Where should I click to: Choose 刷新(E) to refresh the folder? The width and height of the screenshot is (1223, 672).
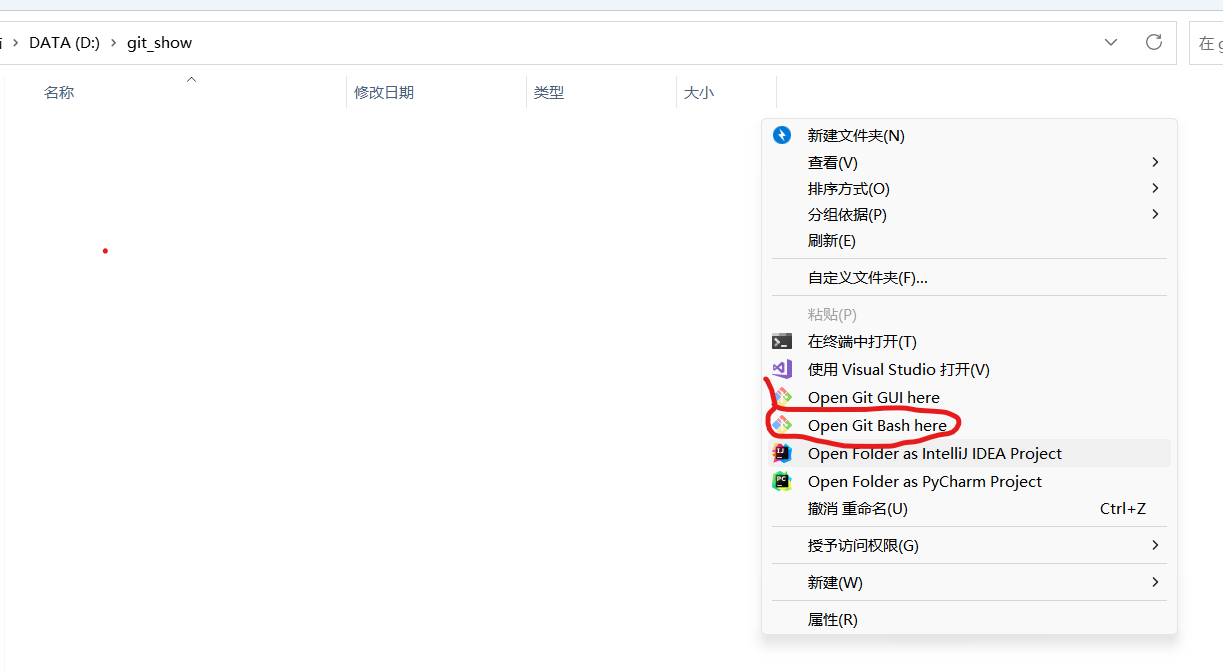pos(969,240)
